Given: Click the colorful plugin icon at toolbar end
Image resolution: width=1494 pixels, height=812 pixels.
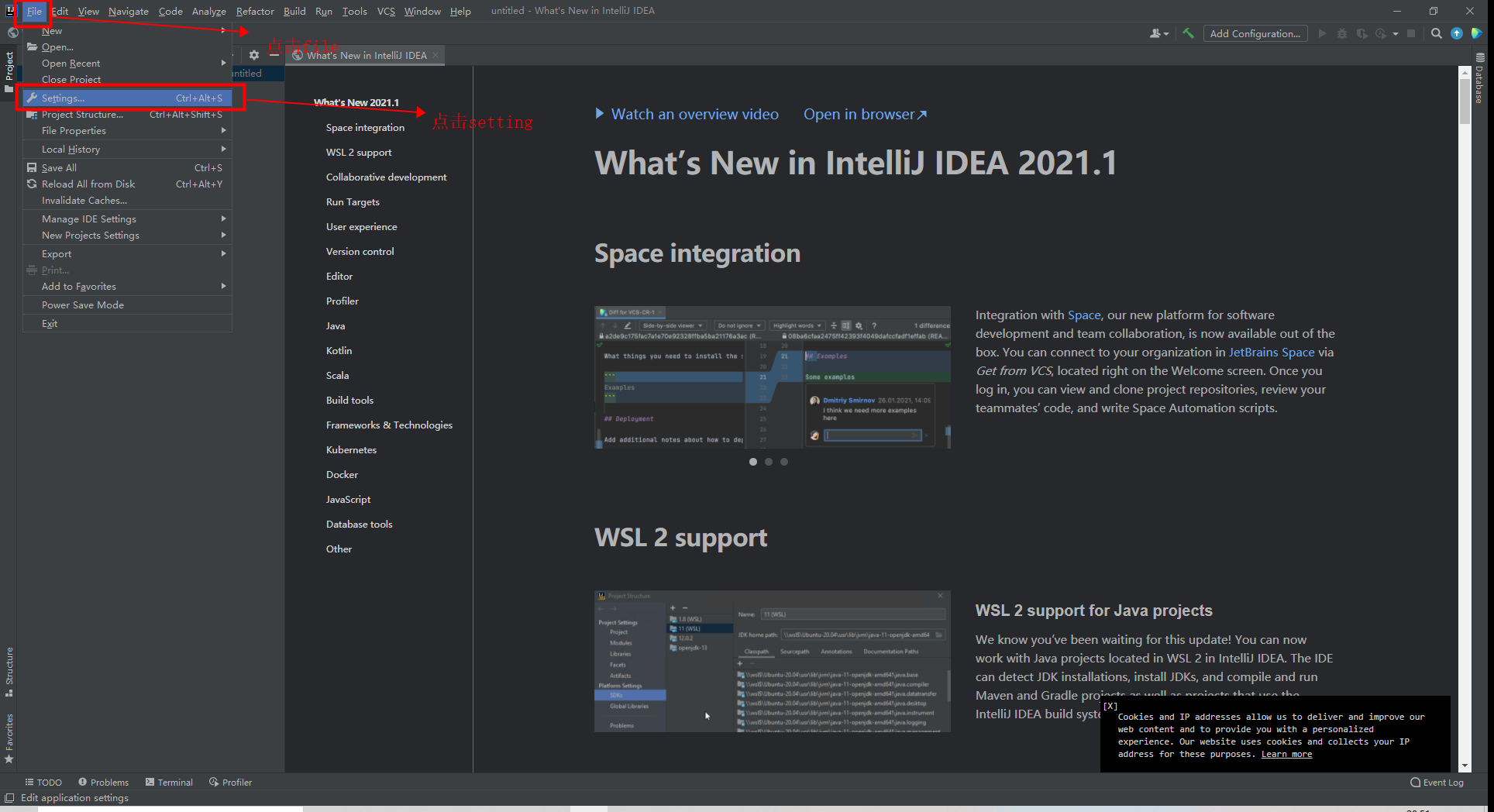Looking at the screenshot, I should [1477, 33].
